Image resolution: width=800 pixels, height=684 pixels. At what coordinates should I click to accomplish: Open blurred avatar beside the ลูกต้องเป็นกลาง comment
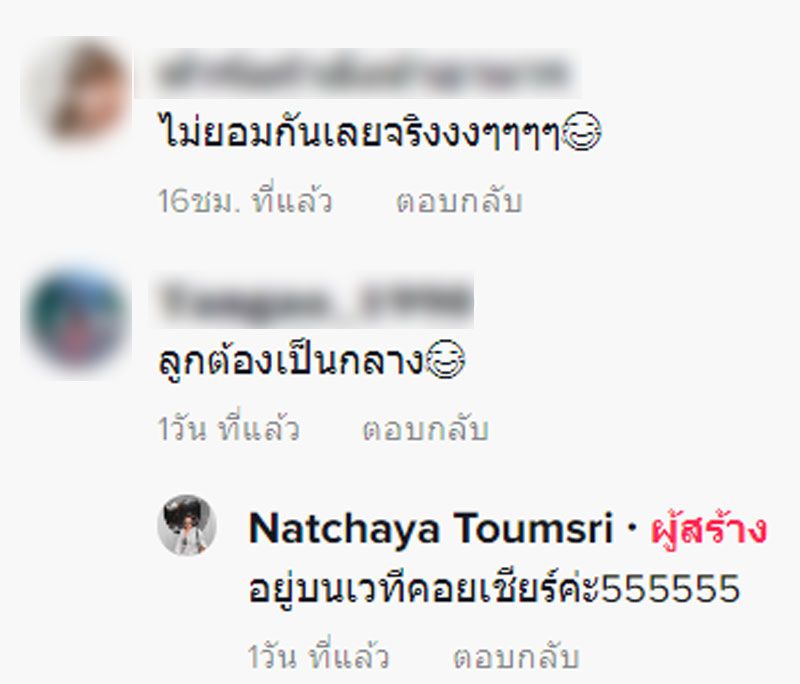click(x=77, y=322)
